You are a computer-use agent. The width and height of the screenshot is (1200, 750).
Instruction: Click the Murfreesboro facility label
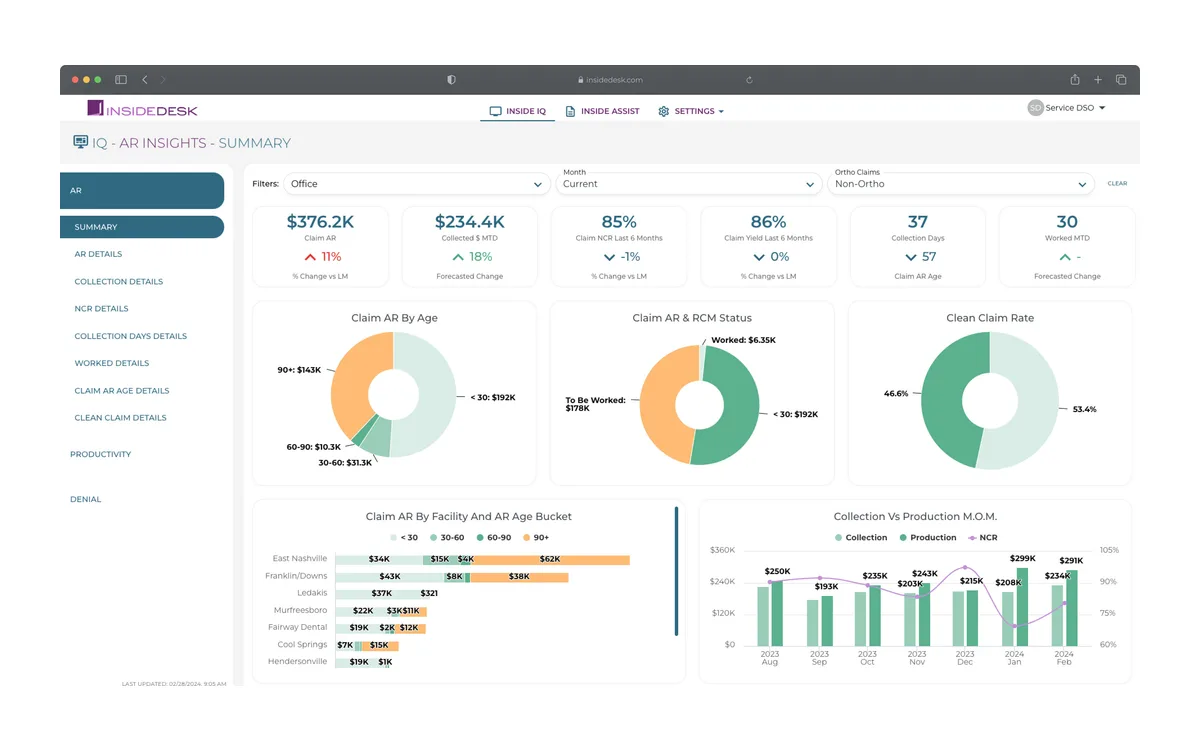tap(300, 610)
